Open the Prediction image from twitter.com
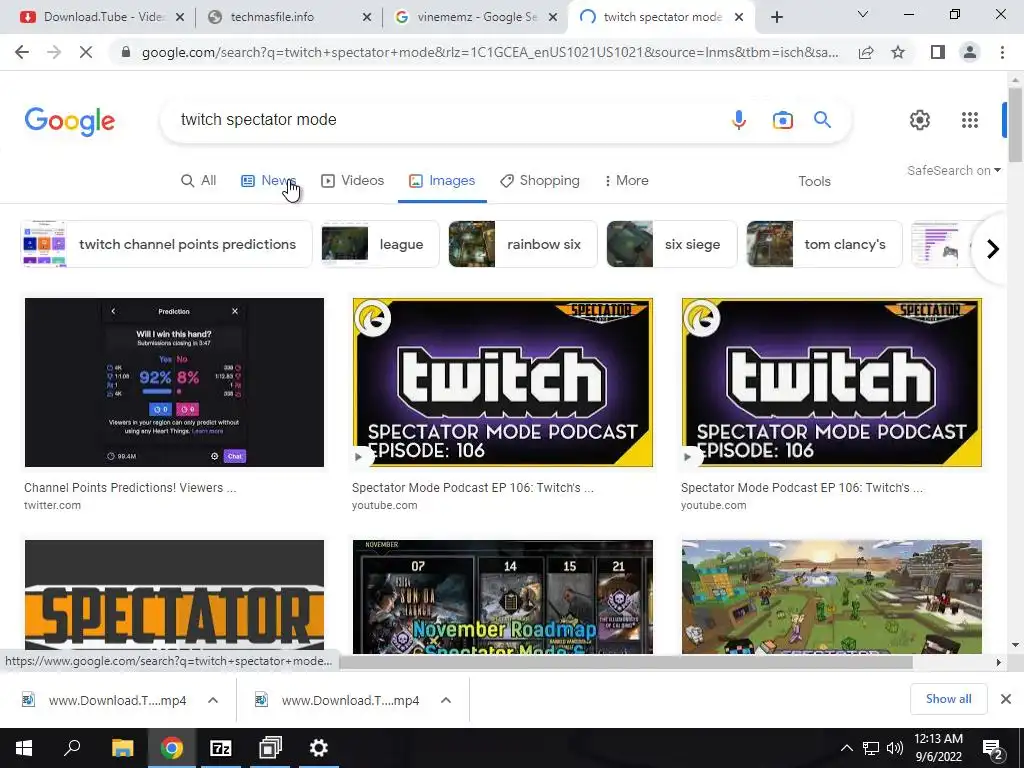This screenshot has width=1024, height=768. point(174,383)
